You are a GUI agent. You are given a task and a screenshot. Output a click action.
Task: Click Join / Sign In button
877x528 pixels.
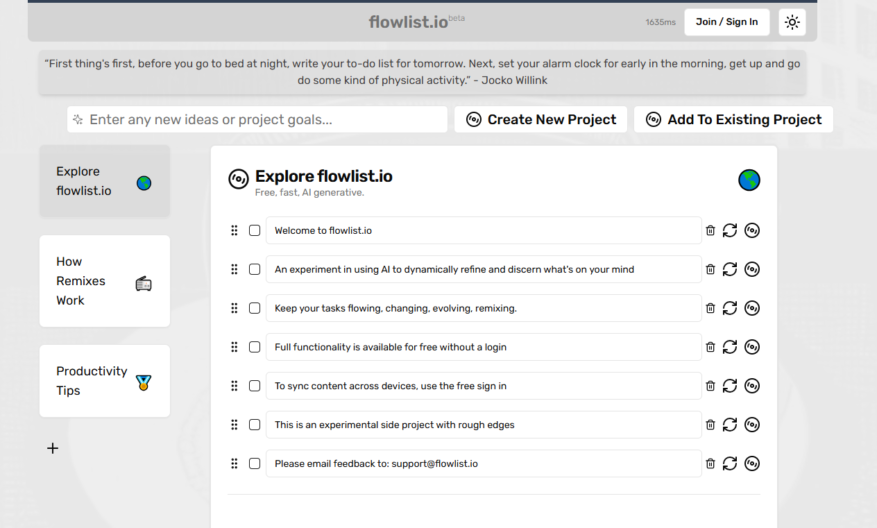click(727, 22)
